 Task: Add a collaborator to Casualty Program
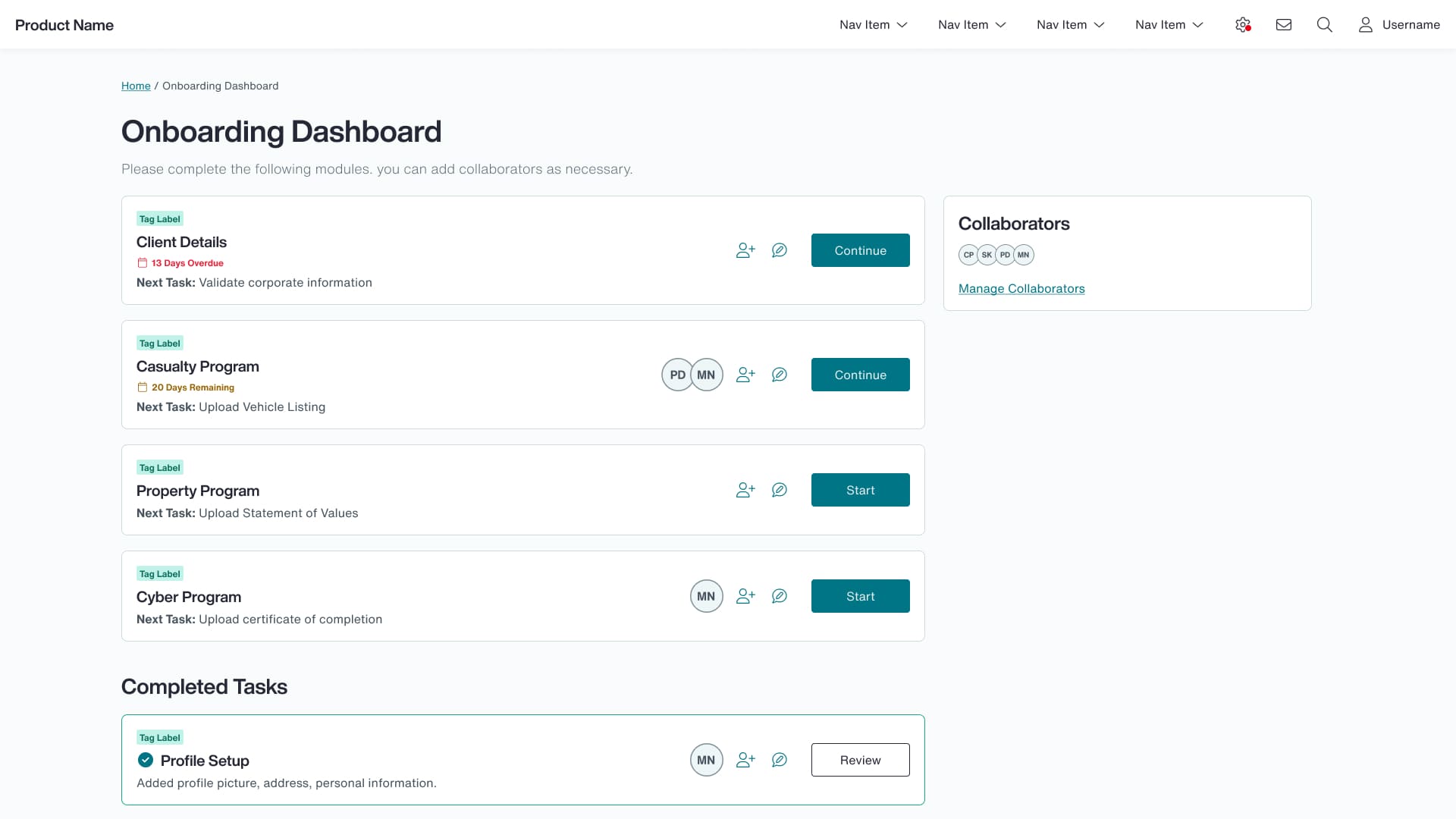click(x=745, y=375)
